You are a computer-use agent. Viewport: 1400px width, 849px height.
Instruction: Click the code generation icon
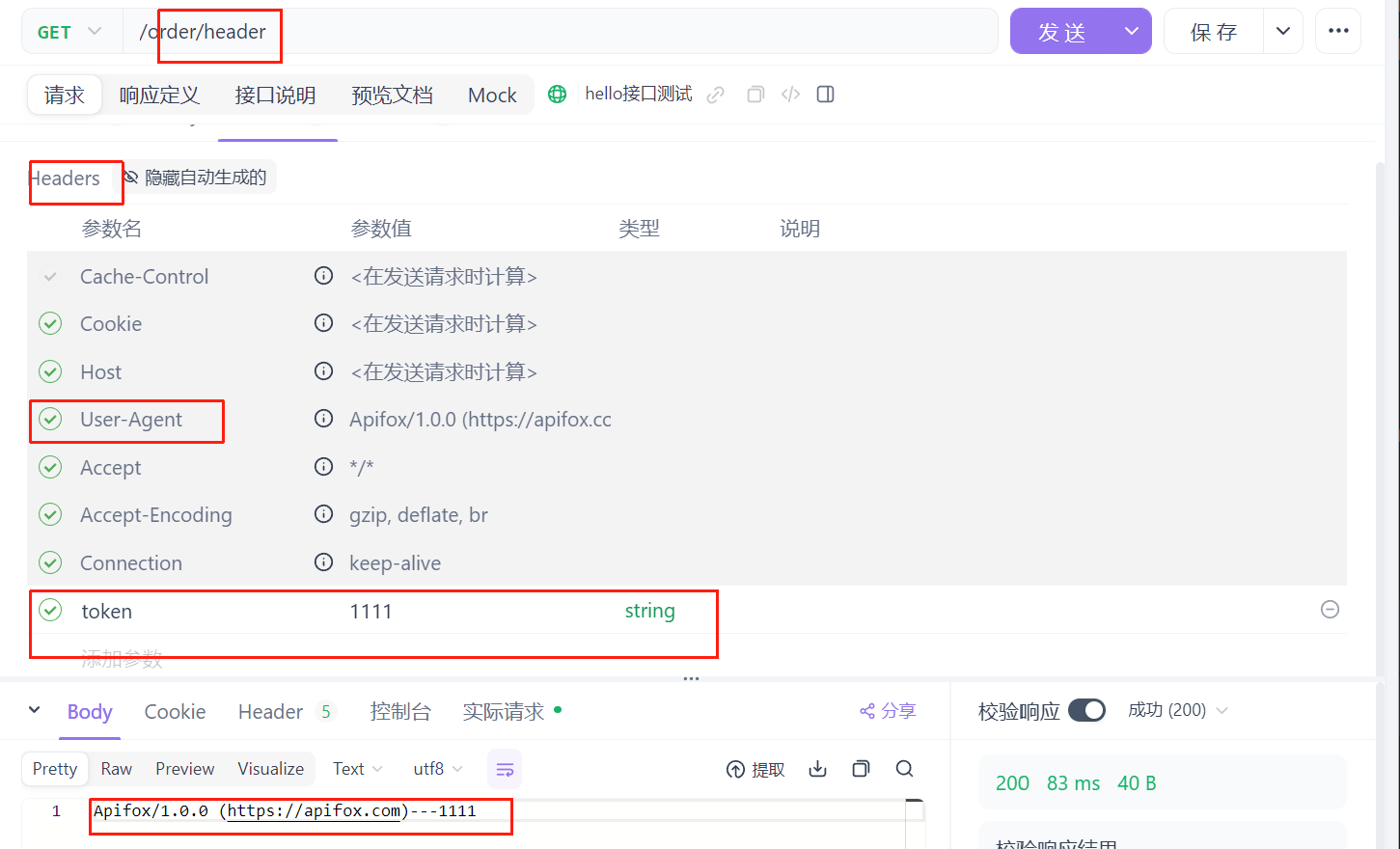click(791, 95)
